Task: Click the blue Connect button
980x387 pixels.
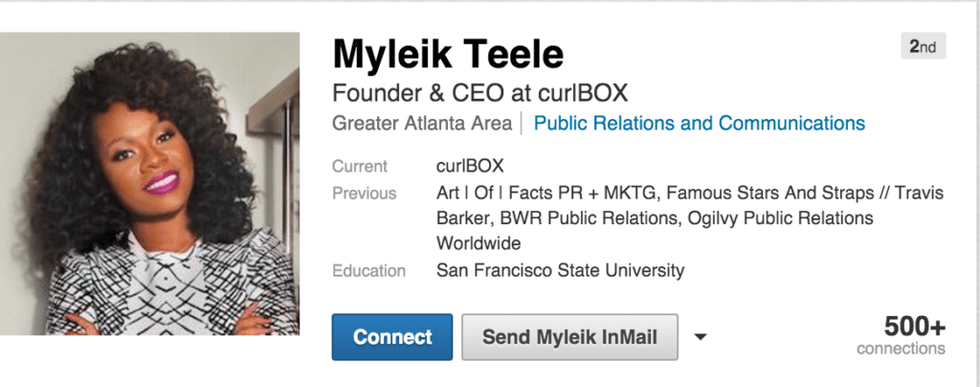Action: click(x=392, y=337)
